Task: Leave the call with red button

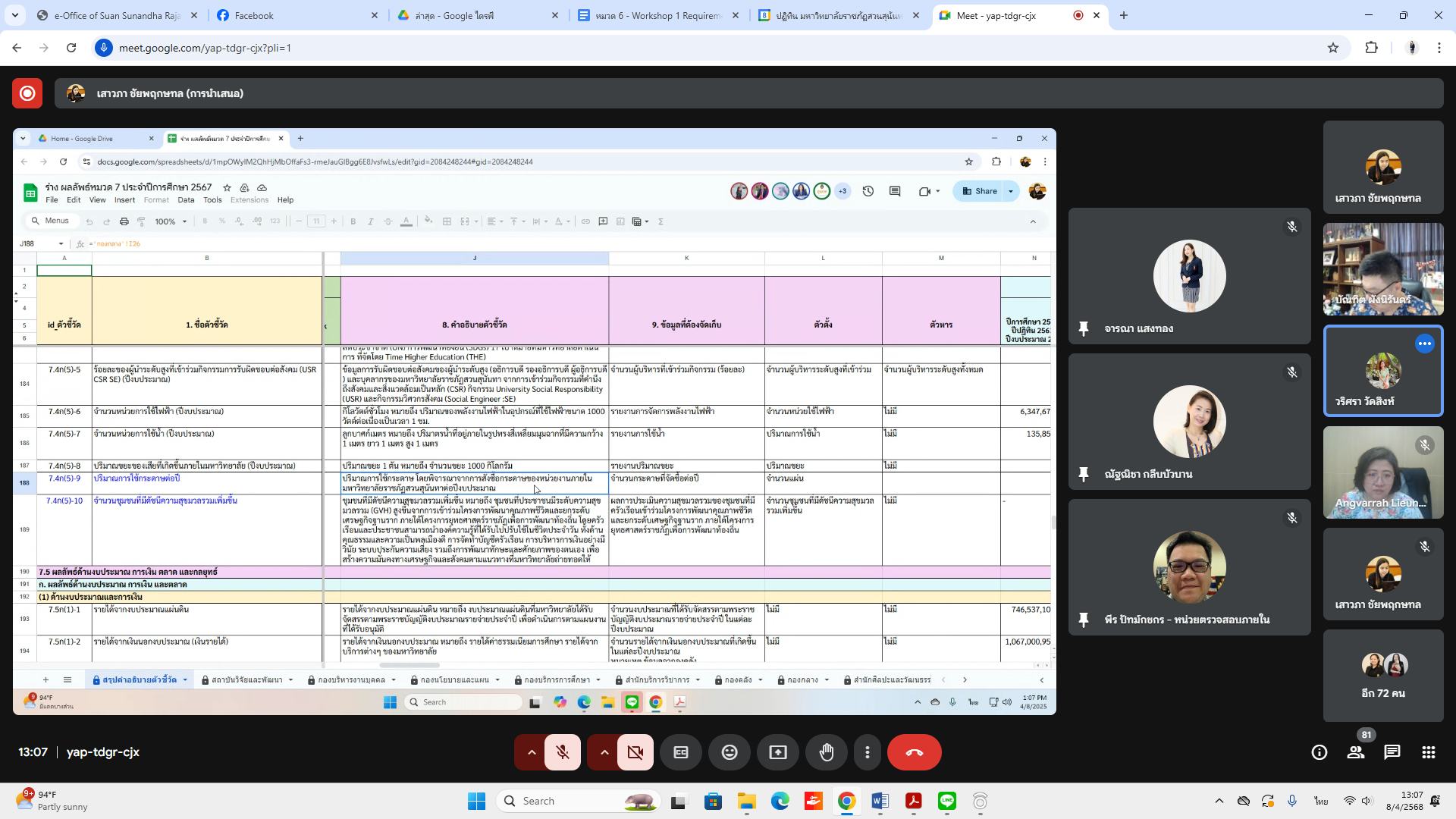Action: click(914, 752)
